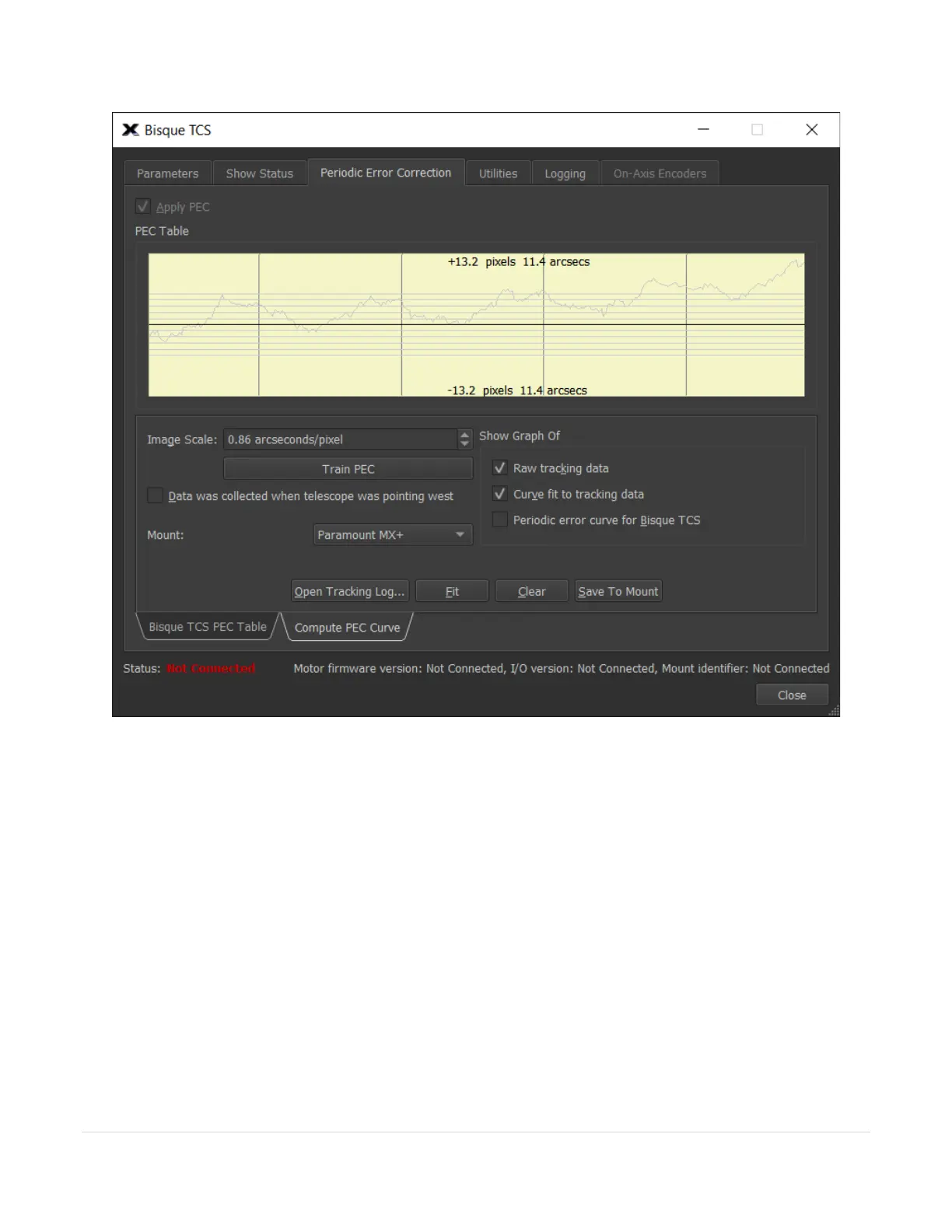This screenshot has width=952, height=1232.
Task: Click the Train PEC button
Action: click(x=348, y=469)
